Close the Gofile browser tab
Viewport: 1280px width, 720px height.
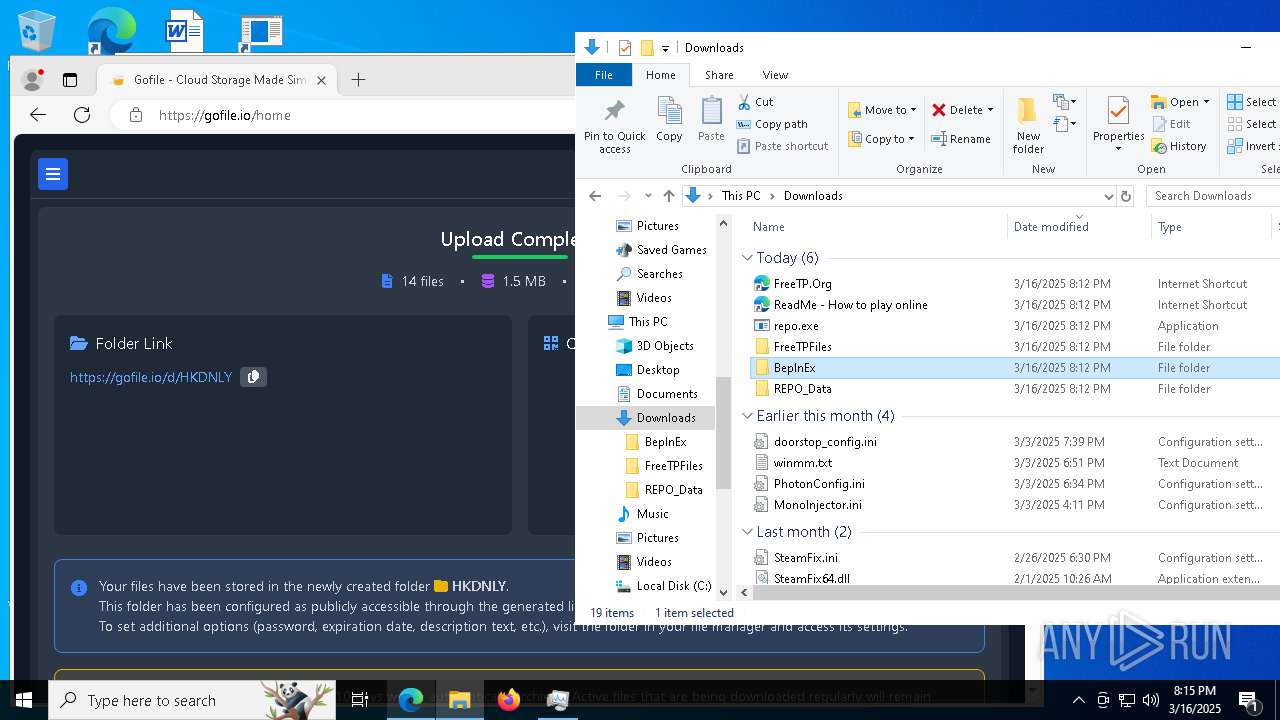[321, 80]
